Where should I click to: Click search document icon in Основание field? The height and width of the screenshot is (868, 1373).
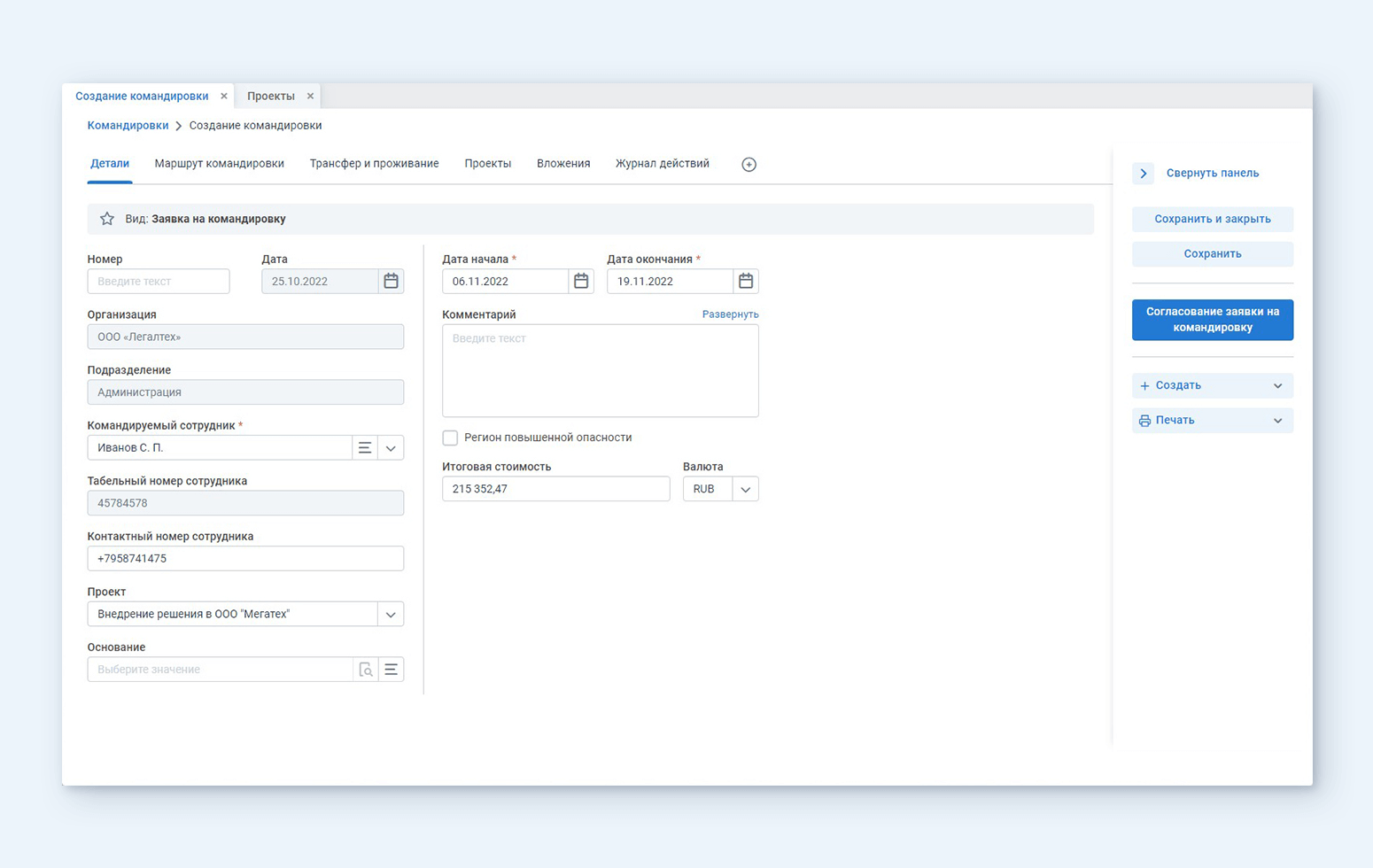pos(366,670)
